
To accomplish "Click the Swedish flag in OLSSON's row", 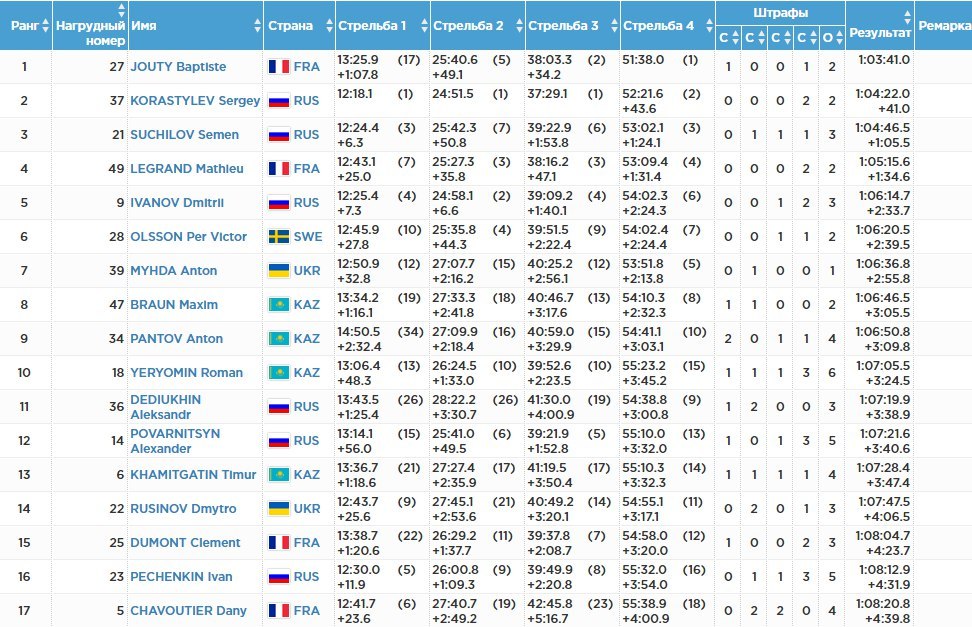I will pos(278,237).
